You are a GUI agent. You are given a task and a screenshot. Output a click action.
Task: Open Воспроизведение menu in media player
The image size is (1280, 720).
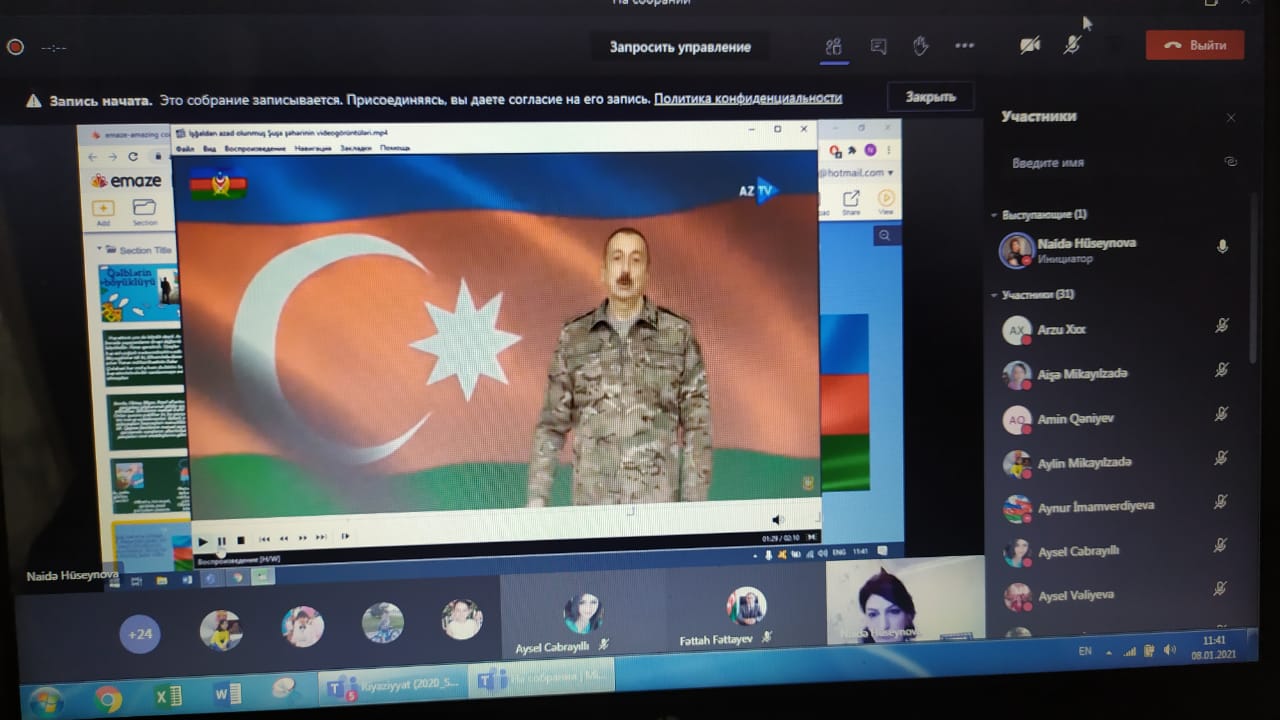tap(255, 148)
